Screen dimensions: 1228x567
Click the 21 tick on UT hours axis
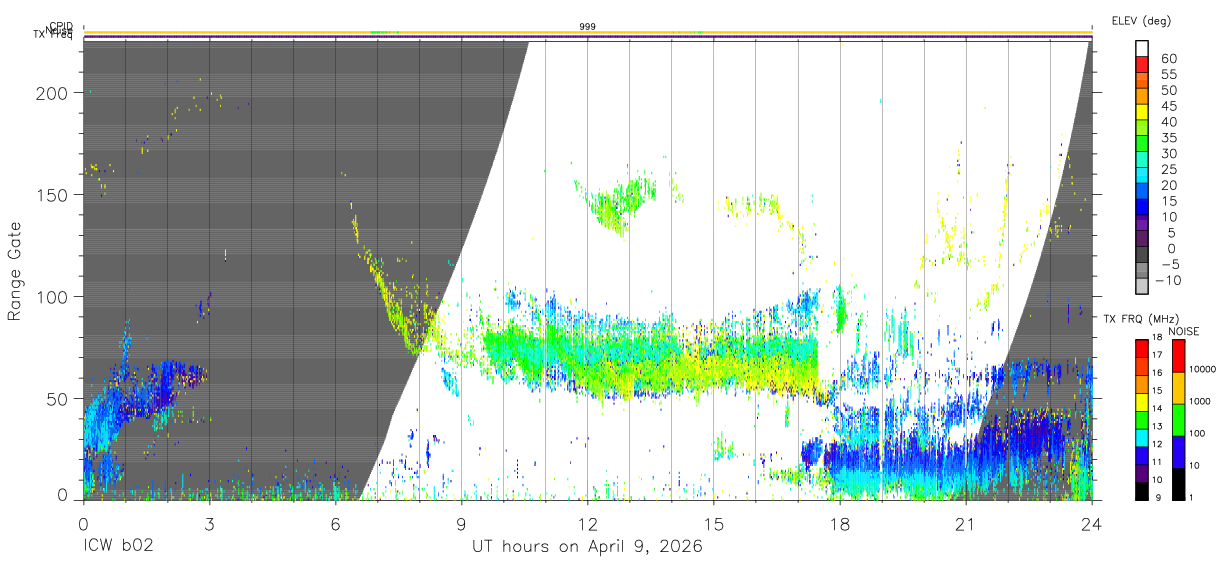coord(965,523)
